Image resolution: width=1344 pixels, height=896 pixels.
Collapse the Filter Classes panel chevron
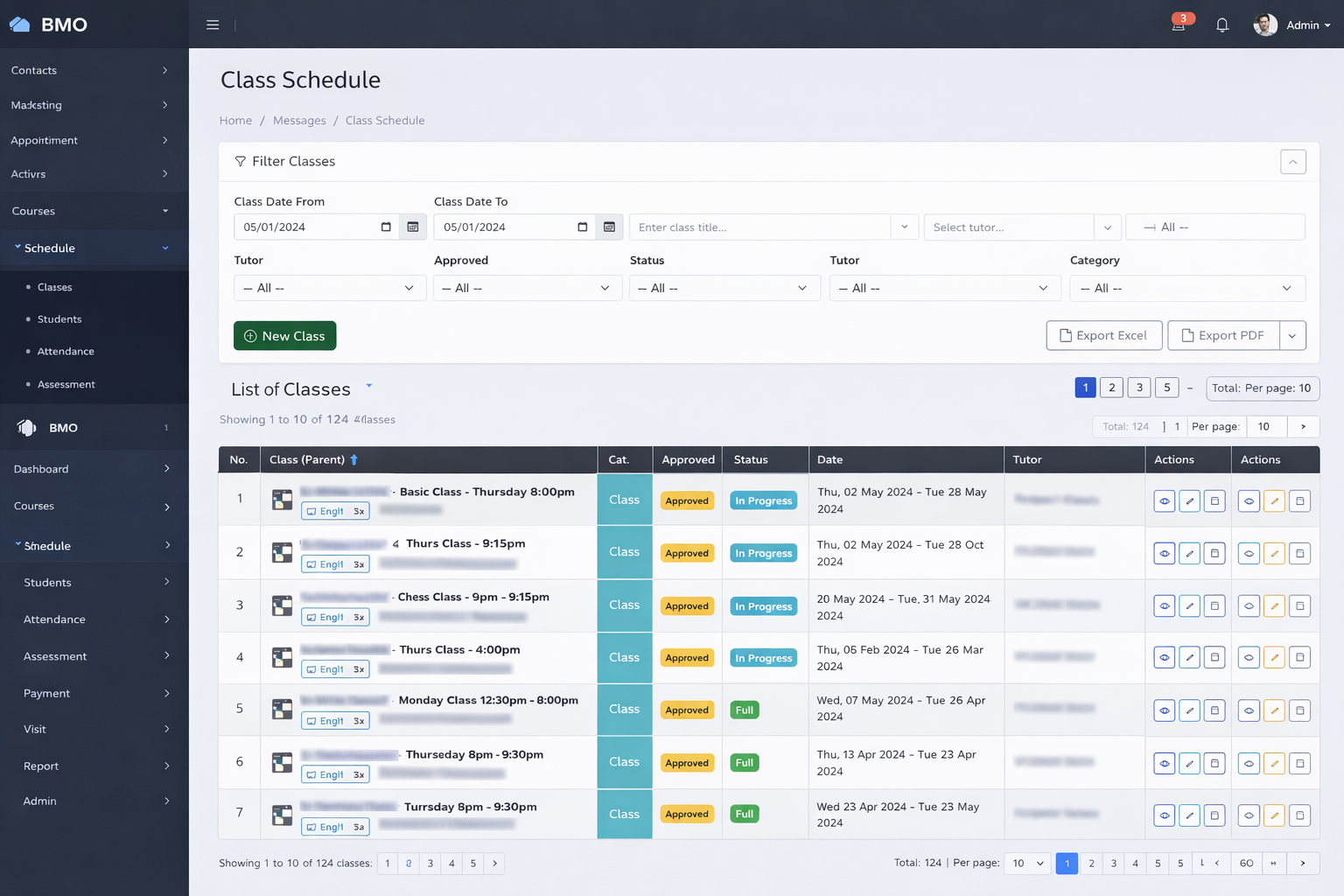[1292, 161]
